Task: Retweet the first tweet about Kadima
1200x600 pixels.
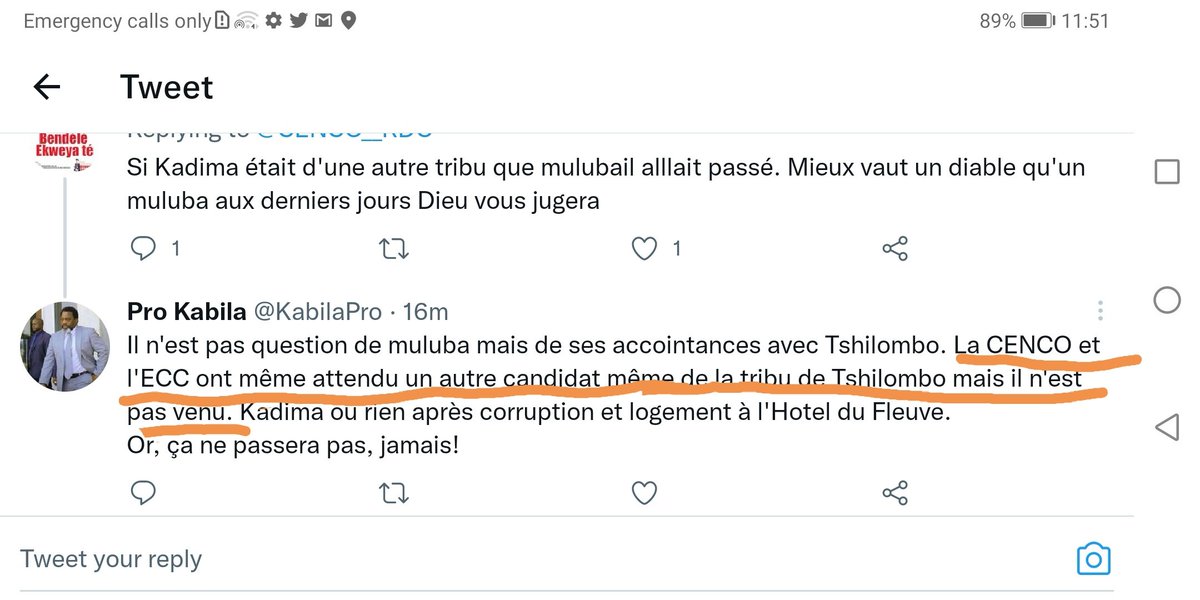Action: pyautogui.click(x=395, y=247)
